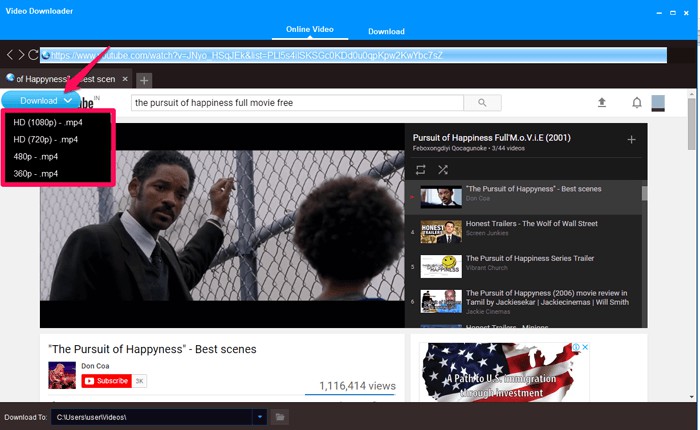The image size is (700, 430).
Task: Open the Don Coa channel avatar
Action: pos(62,375)
